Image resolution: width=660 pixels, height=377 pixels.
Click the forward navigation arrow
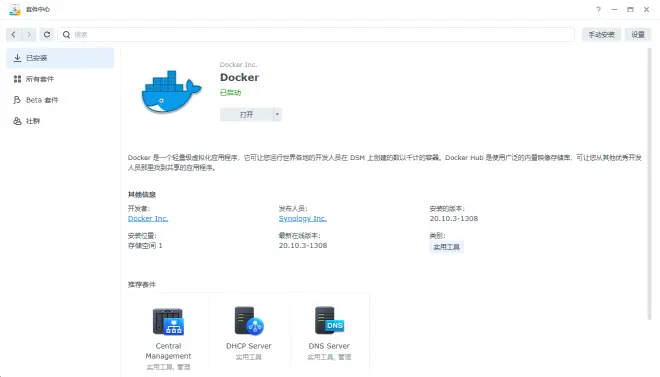point(29,35)
